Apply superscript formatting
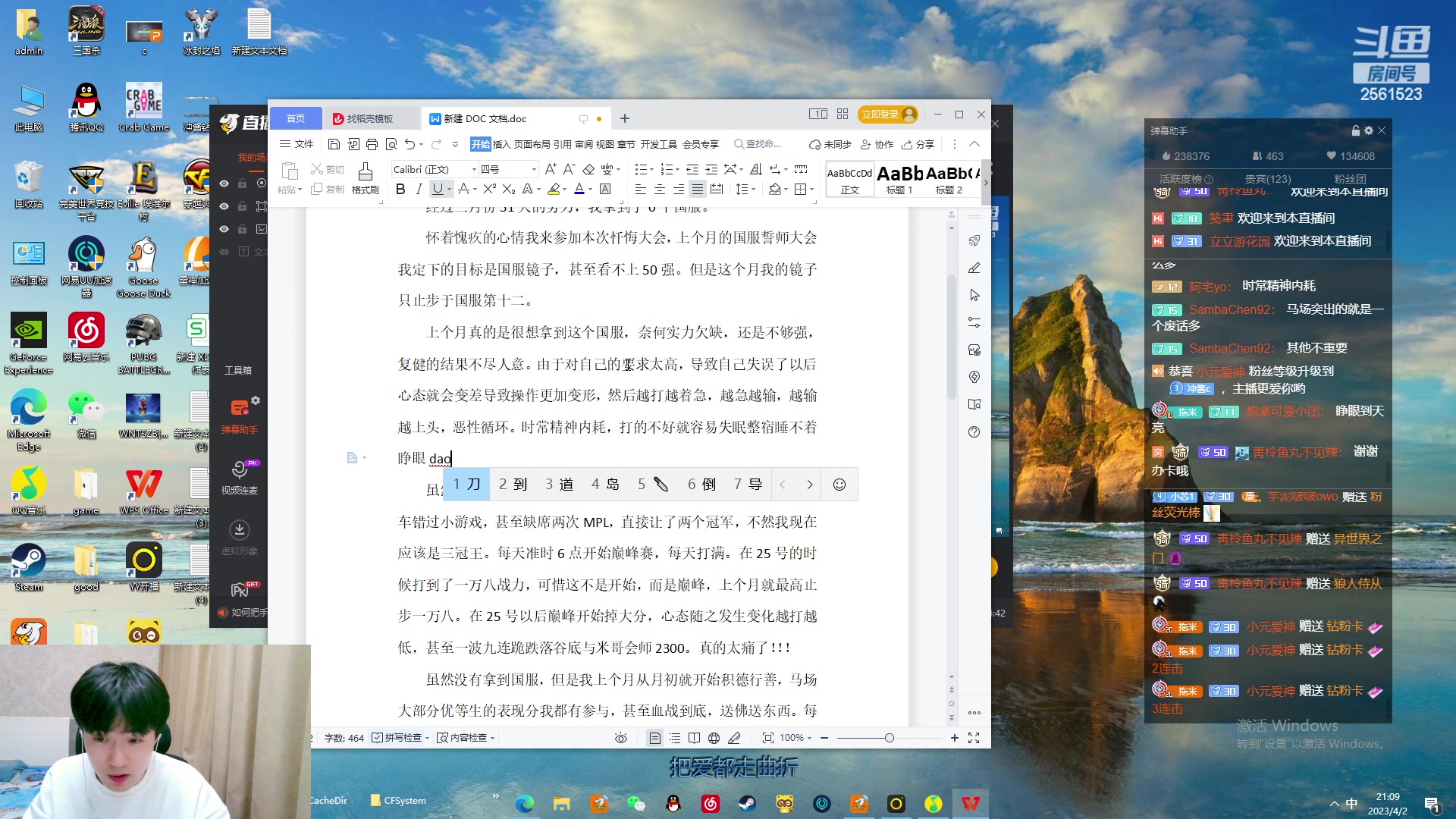 click(489, 190)
